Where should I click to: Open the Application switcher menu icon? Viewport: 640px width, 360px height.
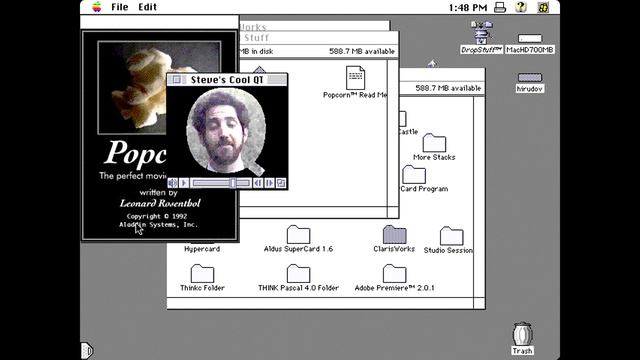543,7
